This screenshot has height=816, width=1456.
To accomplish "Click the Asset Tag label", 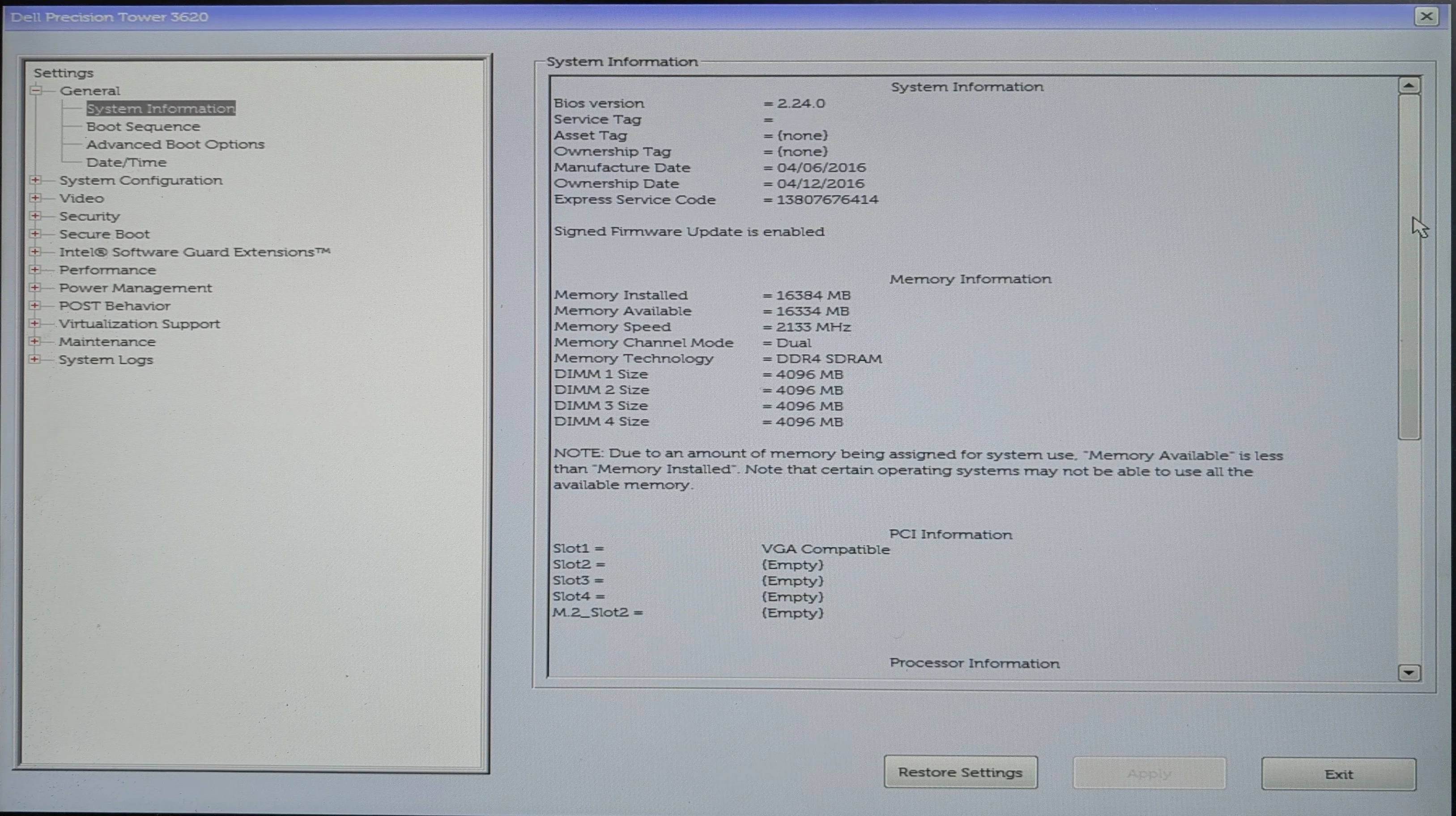I will [x=591, y=136].
